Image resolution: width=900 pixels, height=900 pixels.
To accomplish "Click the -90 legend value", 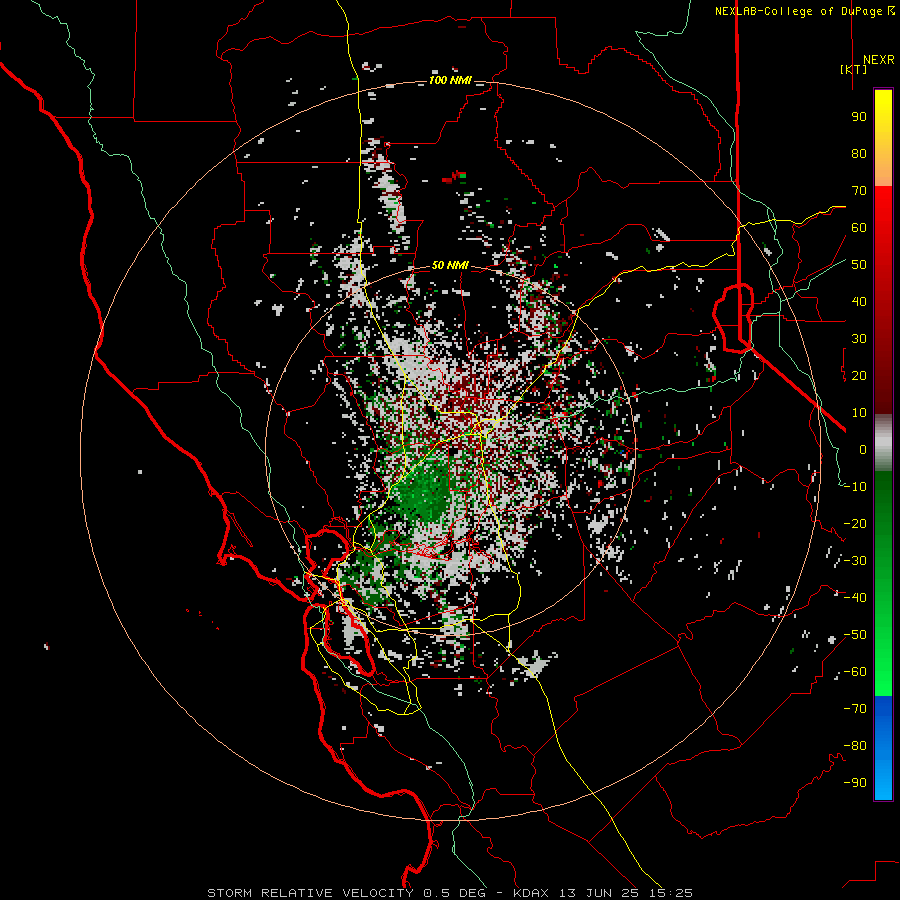I will click(855, 783).
